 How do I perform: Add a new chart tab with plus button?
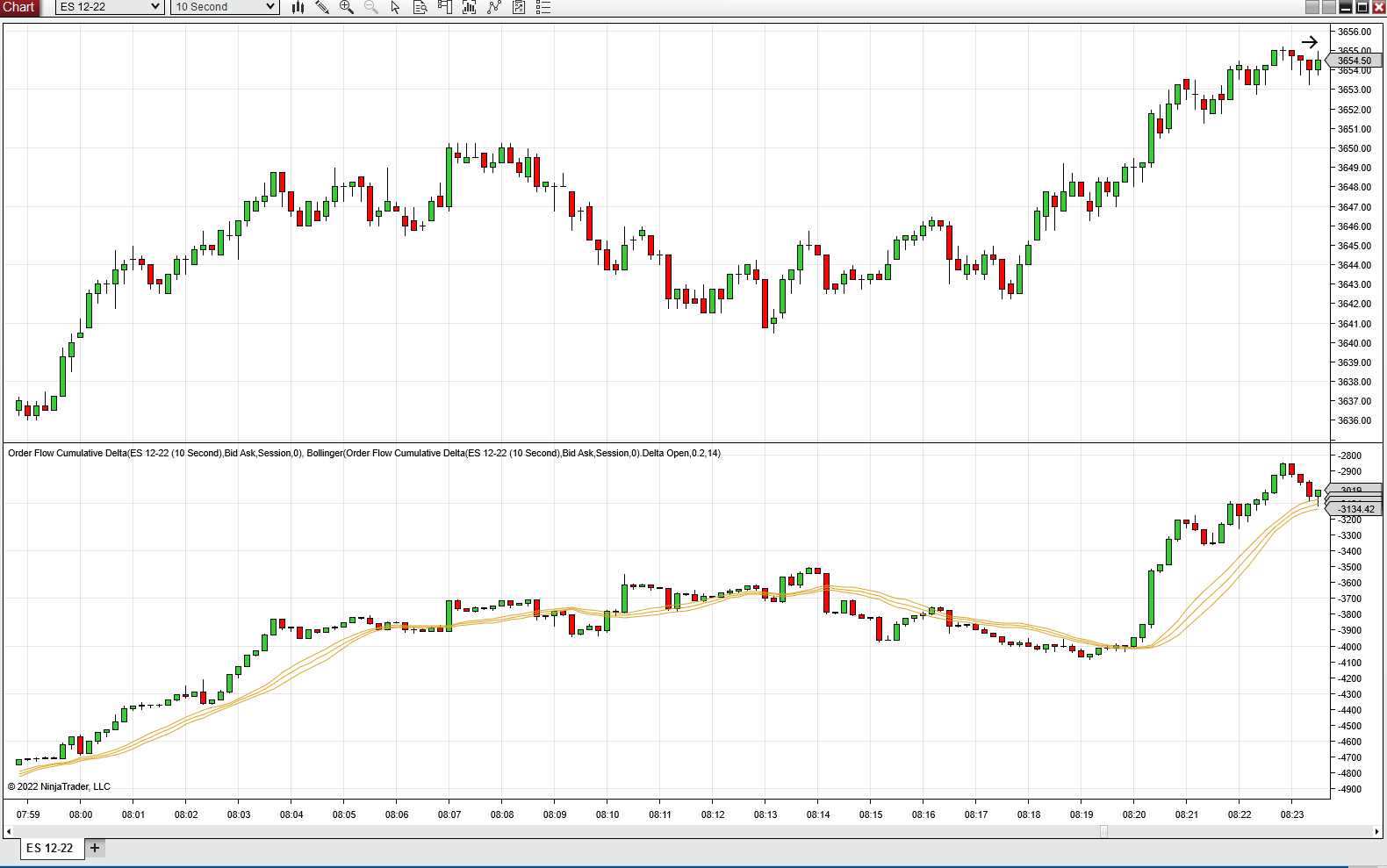(x=95, y=848)
